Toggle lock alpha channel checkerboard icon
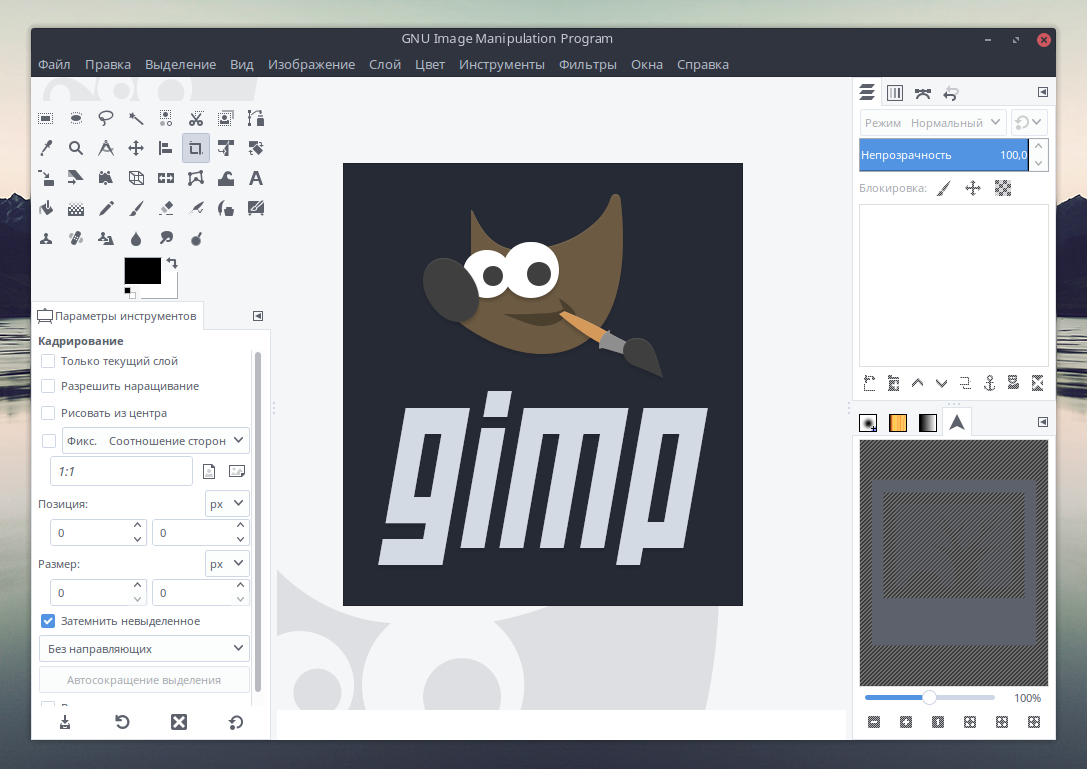1087x769 pixels. pos(1003,188)
